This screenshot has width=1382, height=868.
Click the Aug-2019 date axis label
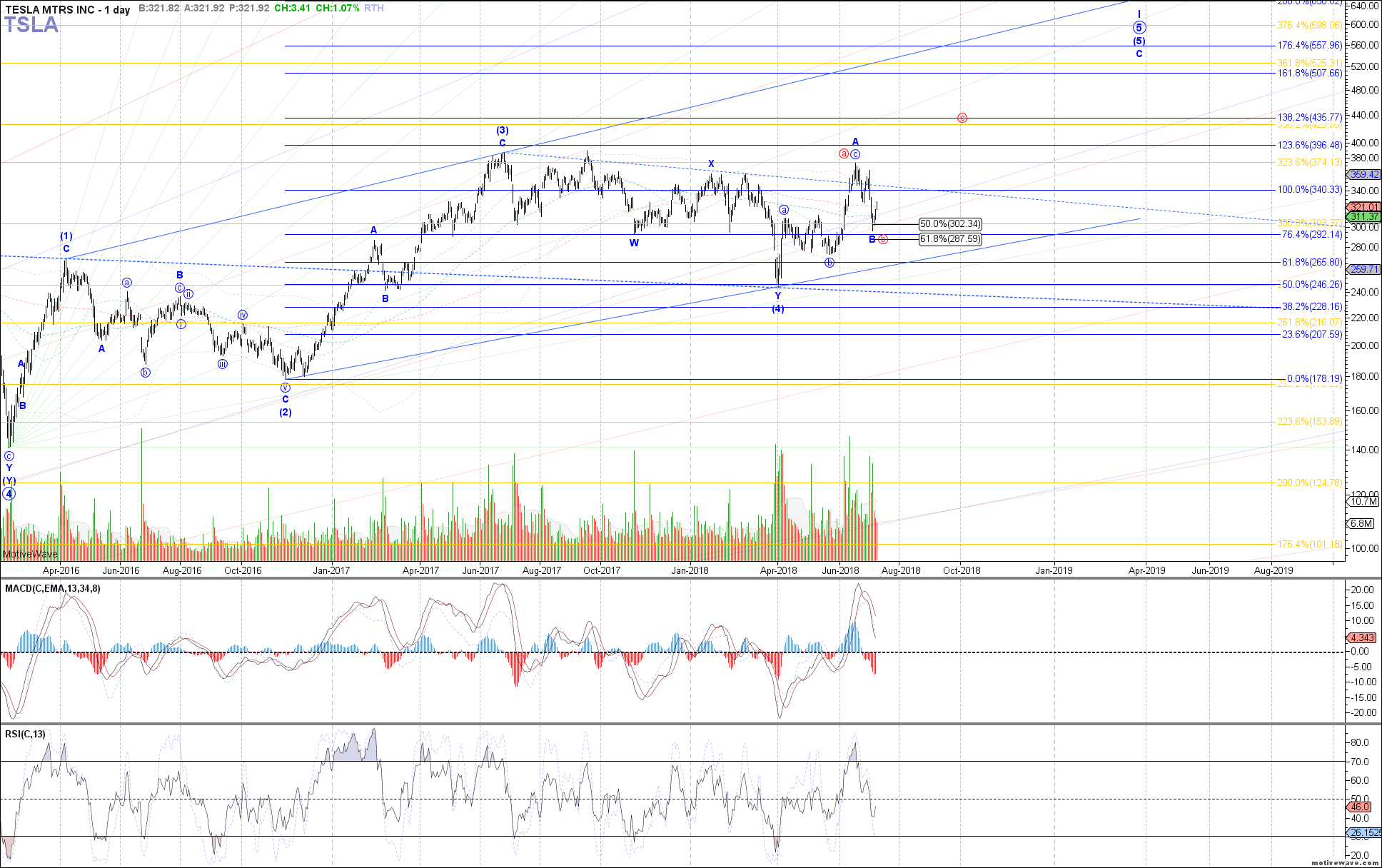(x=1273, y=570)
